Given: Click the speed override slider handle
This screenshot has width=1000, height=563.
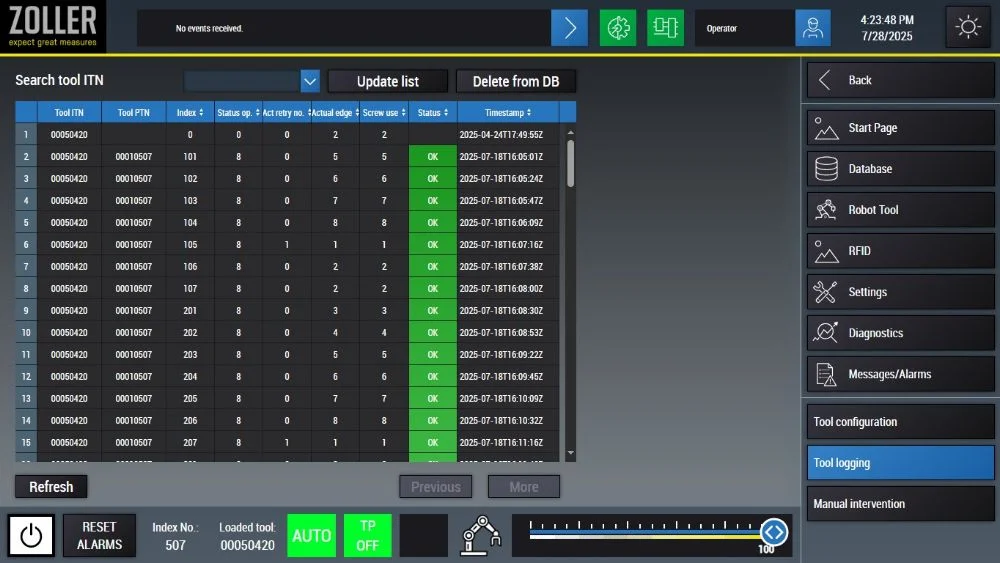Looking at the screenshot, I should point(773,533).
